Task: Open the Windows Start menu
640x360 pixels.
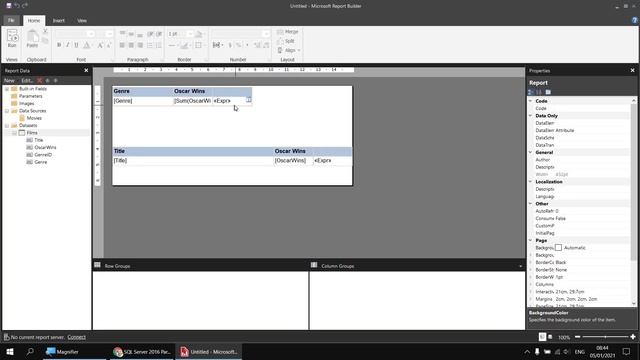Action: click(x=10, y=351)
